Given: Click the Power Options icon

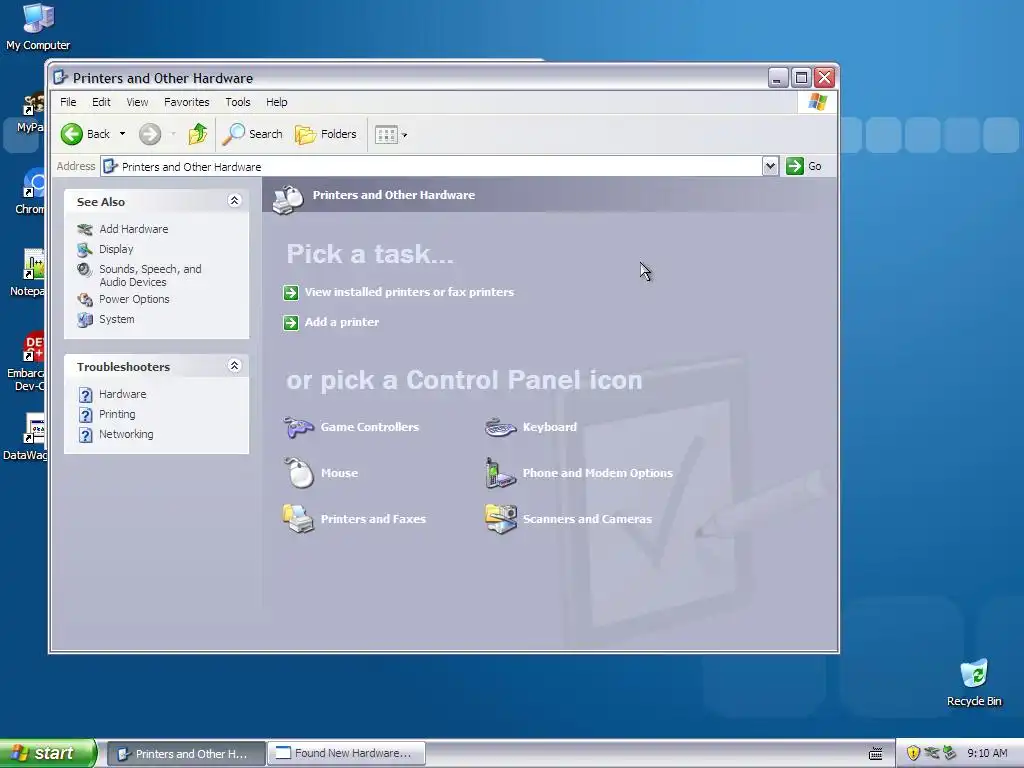Looking at the screenshot, I should [x=85, y=300].
